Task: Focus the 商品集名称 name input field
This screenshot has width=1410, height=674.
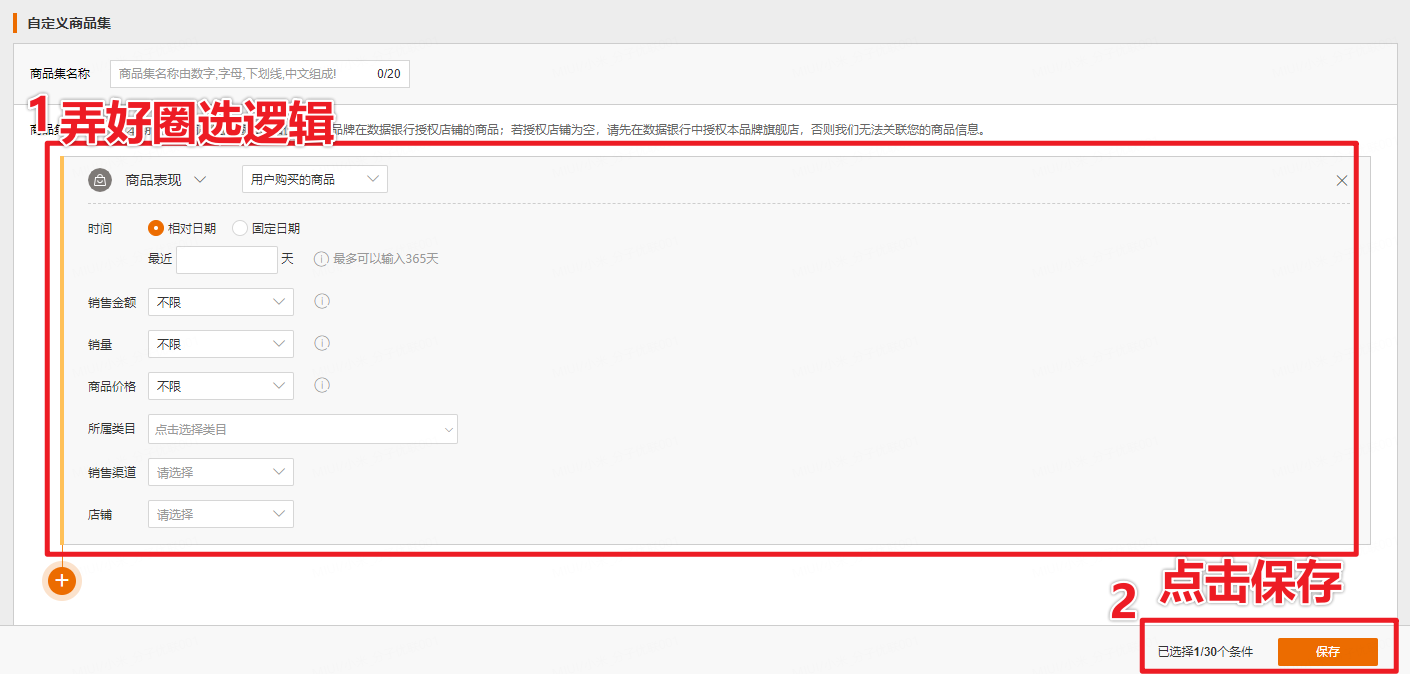Action: pyautogui.click(x=260, y=74)
